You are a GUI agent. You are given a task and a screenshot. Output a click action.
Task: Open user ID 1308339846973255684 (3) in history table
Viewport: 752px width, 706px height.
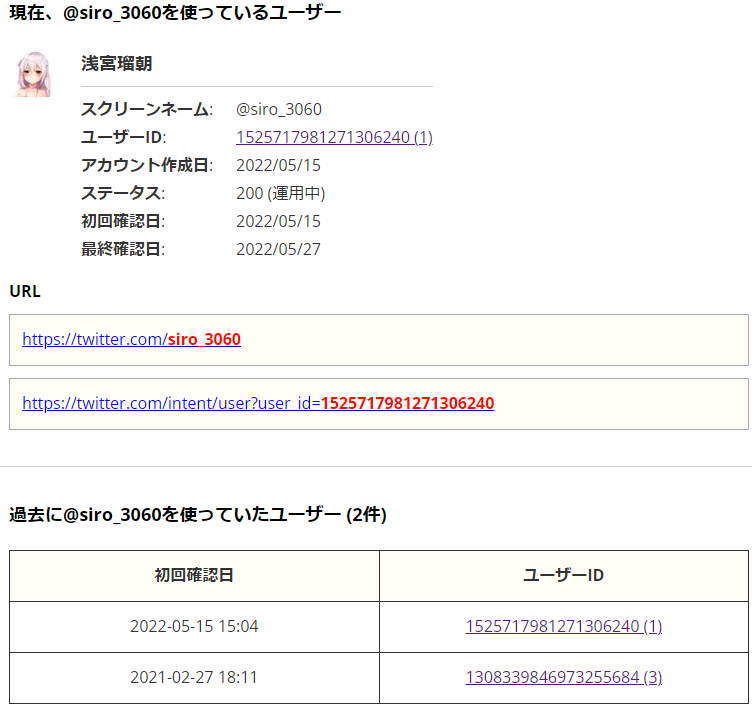coord(564,677)
